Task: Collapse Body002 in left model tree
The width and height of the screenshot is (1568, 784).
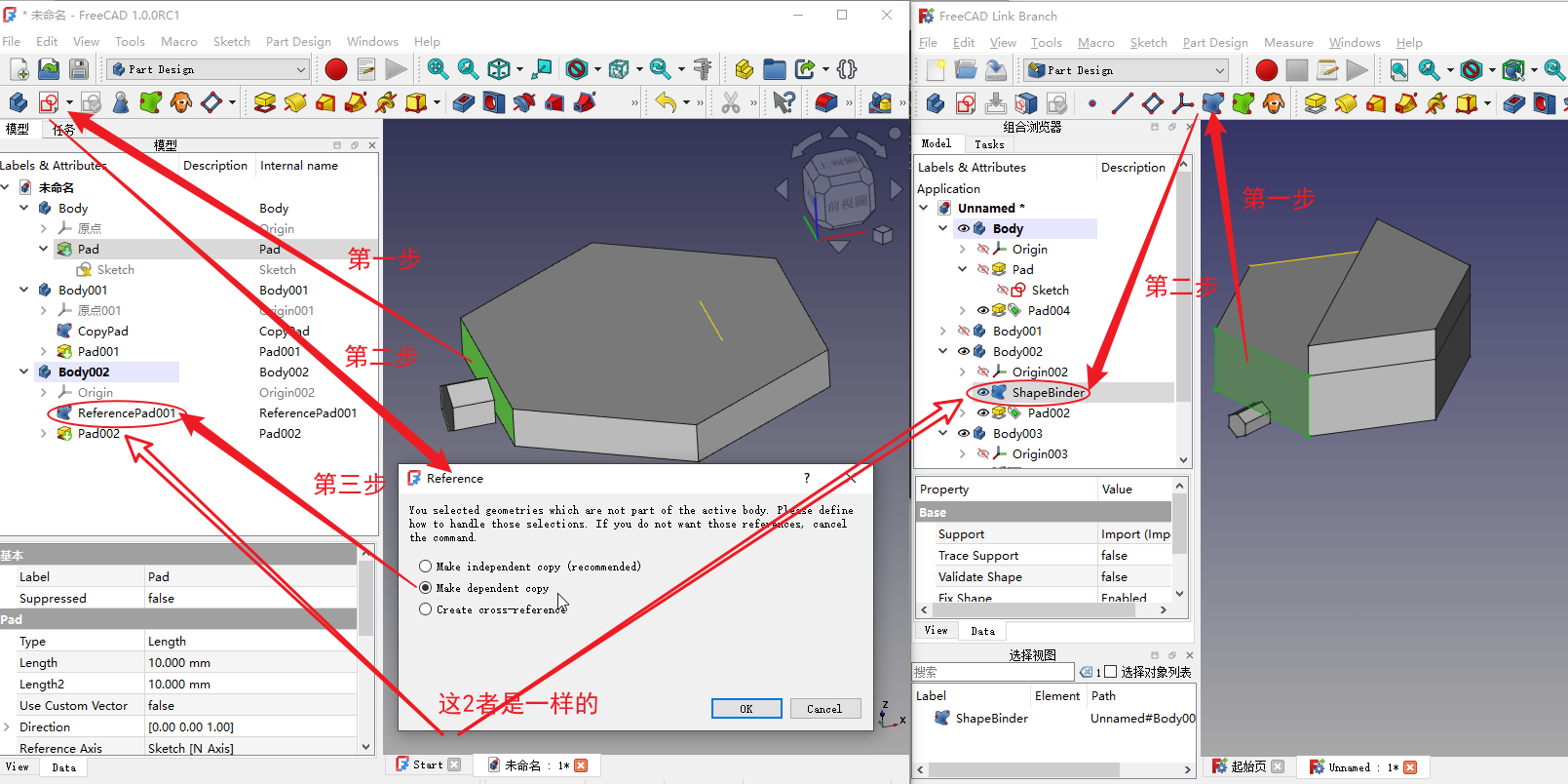Action: pyautogui.click(x=24, y=372)
